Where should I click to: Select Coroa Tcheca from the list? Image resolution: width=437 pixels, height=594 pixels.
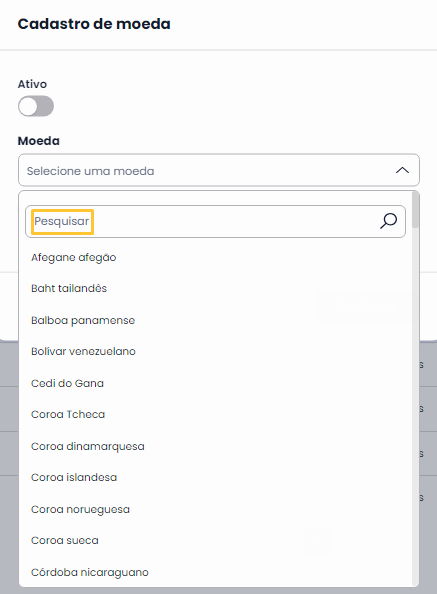[x=68, y=414]
